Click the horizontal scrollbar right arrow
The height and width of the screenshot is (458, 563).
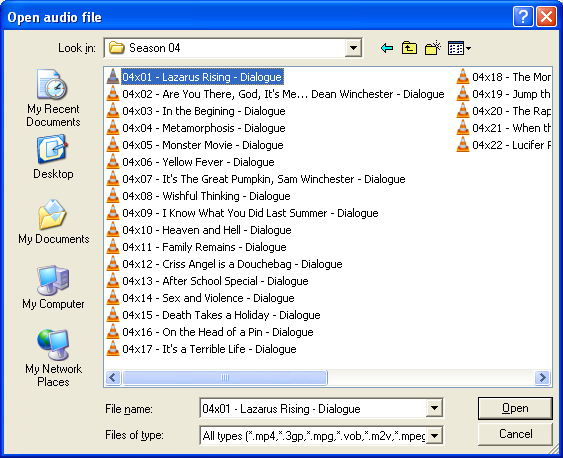pyautogui.click(x=542, y=377)
